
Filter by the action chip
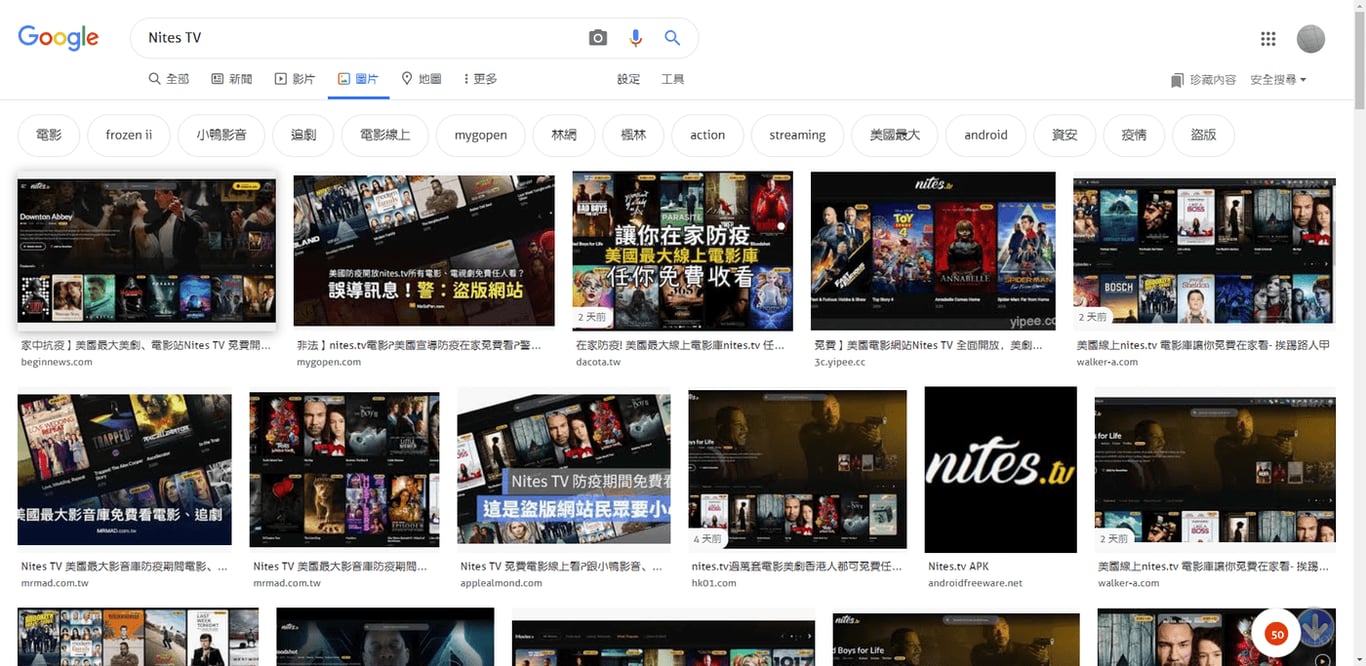click(708, 135)
